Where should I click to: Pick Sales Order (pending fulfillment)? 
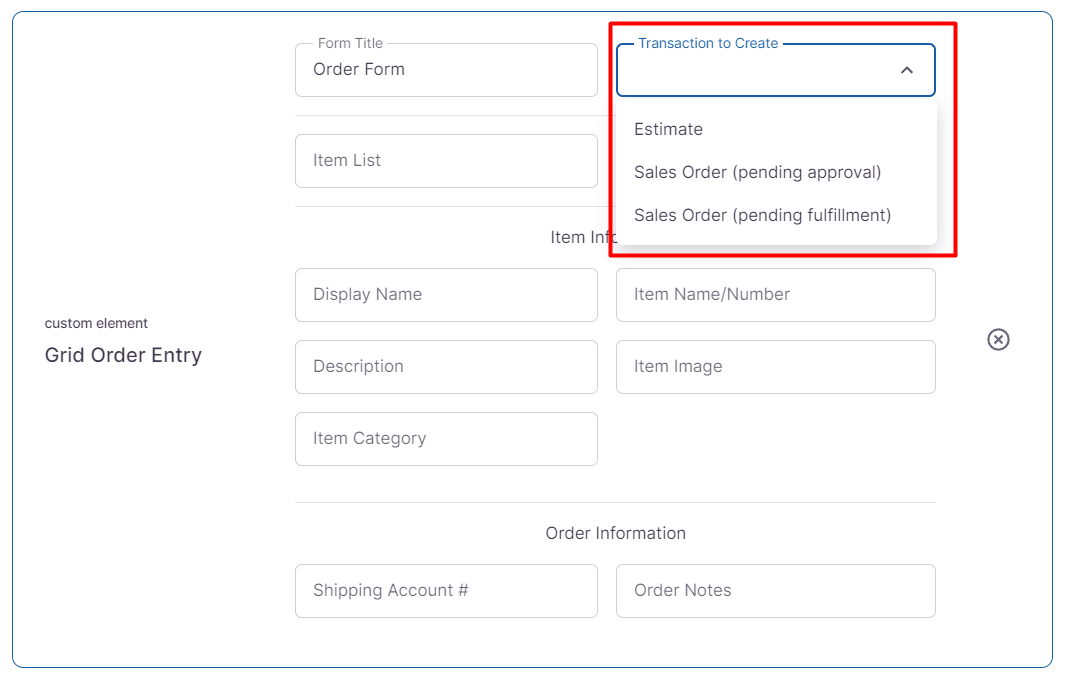point(762,215)
